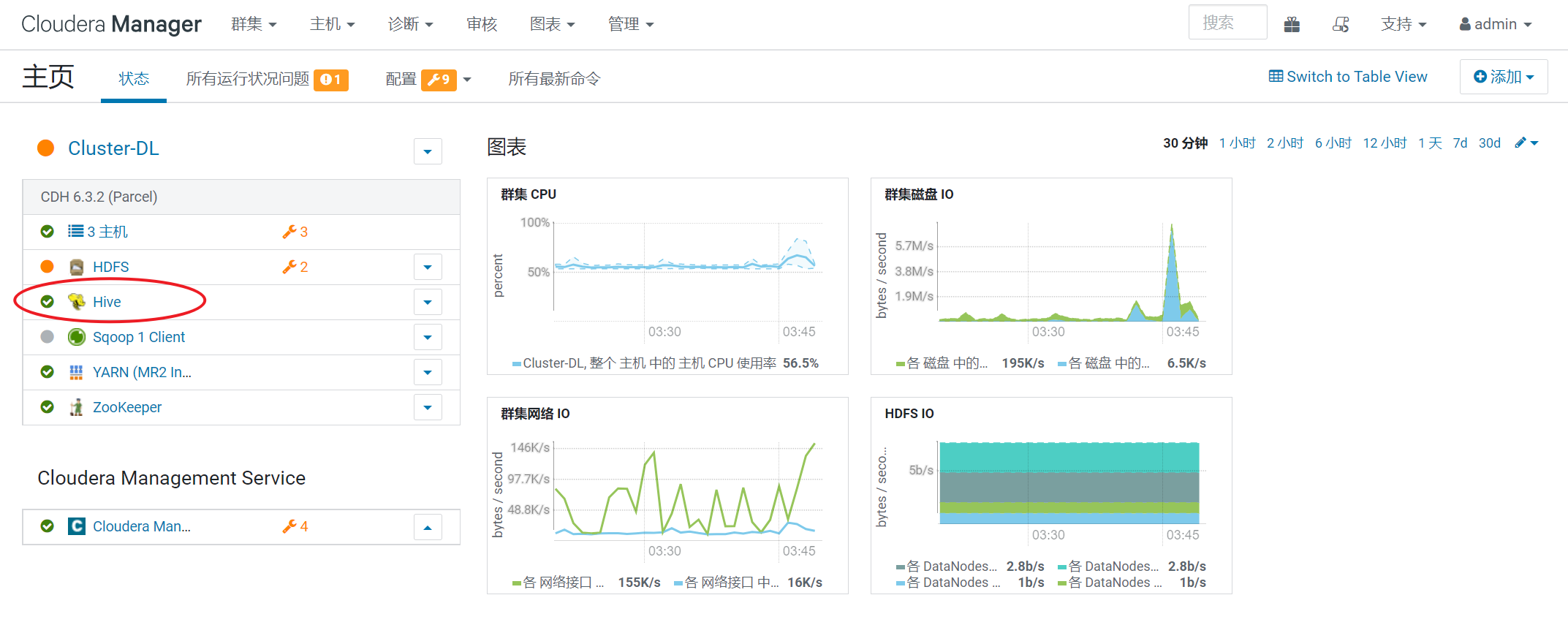Open the 诊断 menu
This screenshot has height=633, width=1568.
point(410,24)
